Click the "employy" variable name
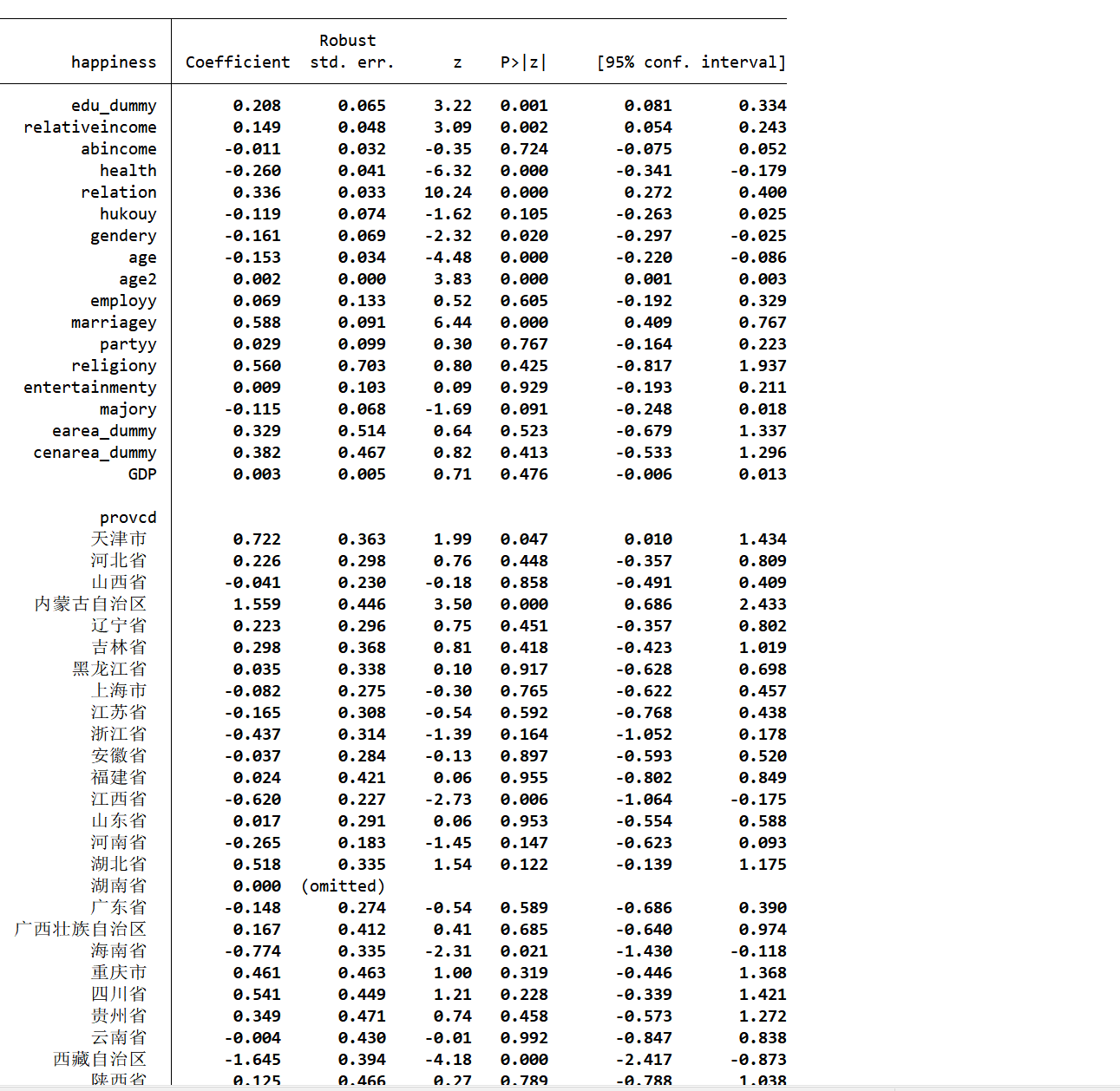The height and width of the screenshot is (1091, 1120). pyautogui.click(x=123, y=301)
